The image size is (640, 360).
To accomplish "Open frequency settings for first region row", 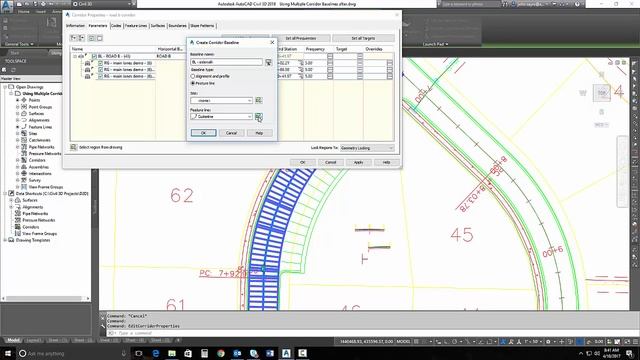I will pyautogui.click(x=330, y=63).
